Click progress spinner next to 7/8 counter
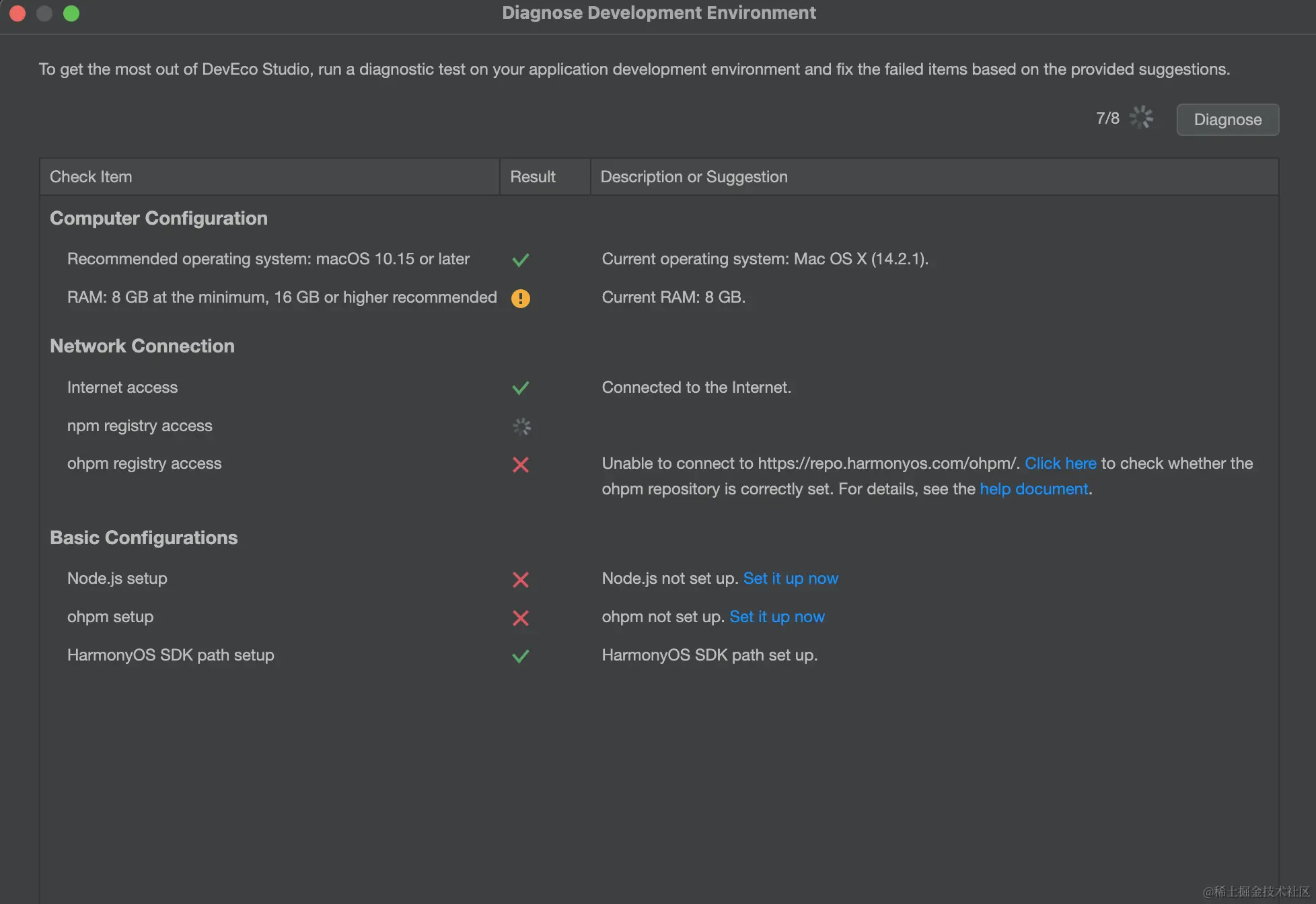 (1141, 118)
